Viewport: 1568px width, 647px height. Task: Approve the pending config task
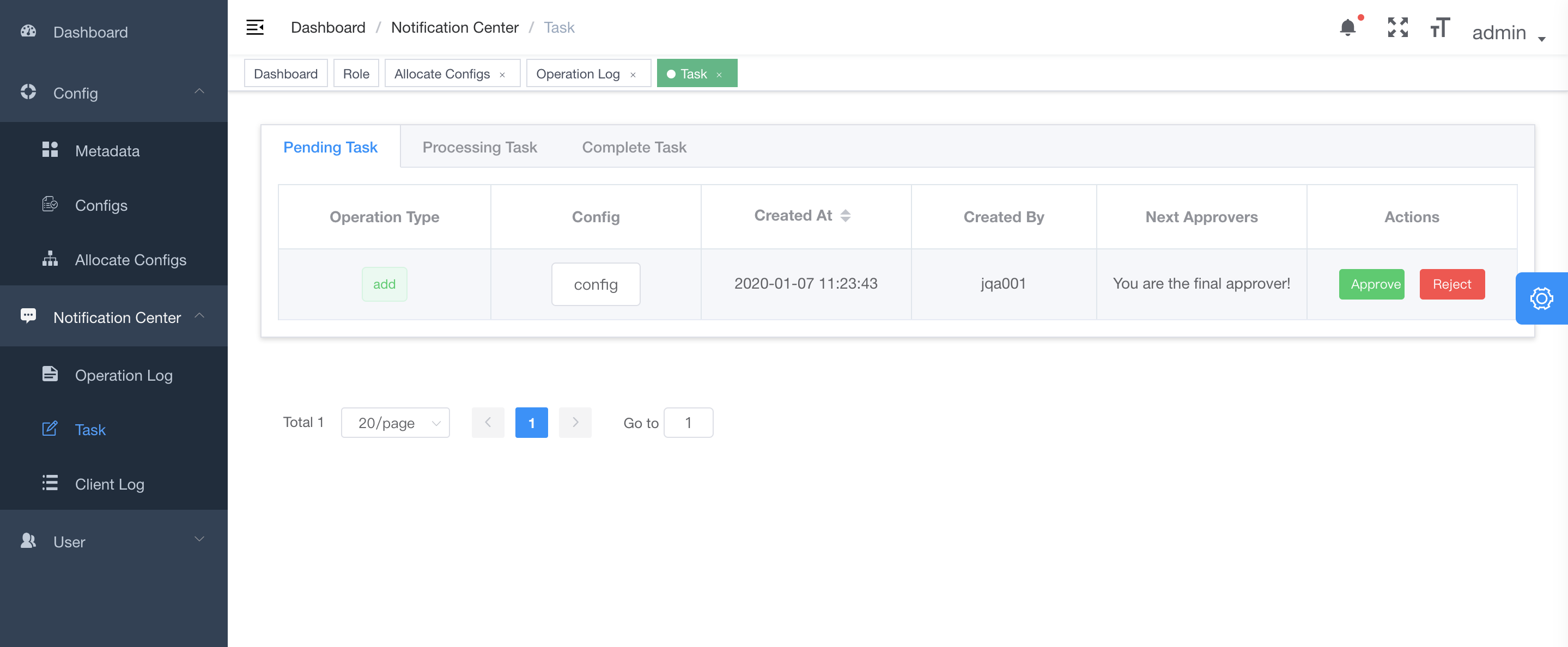[x=1371, y=284]
